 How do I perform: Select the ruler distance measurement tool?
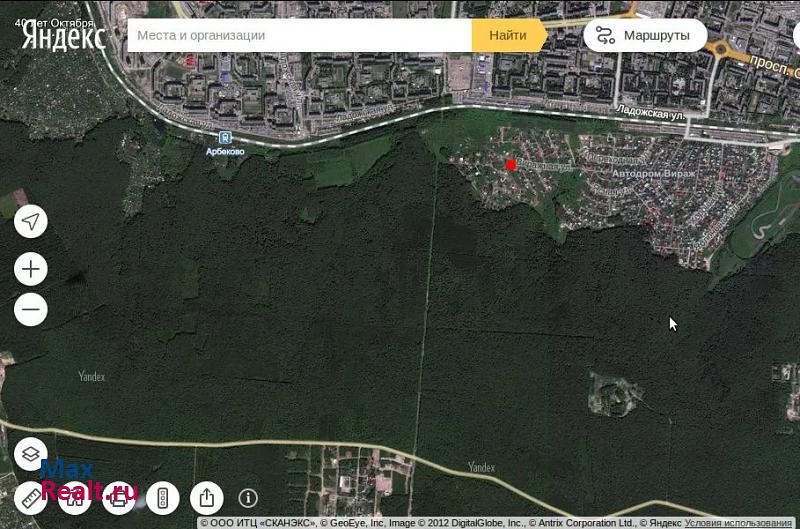coord(31,497)
